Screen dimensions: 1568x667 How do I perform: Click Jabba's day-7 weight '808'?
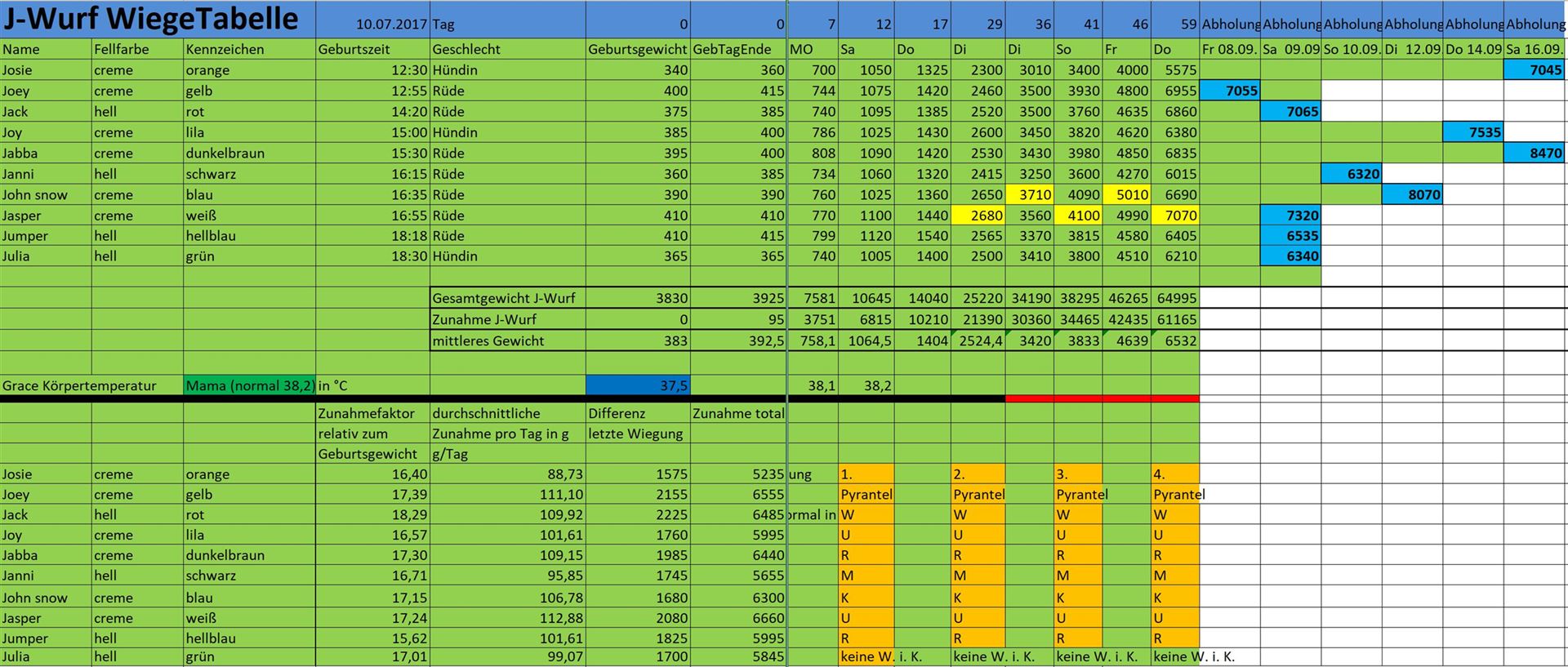click(813, 153)
